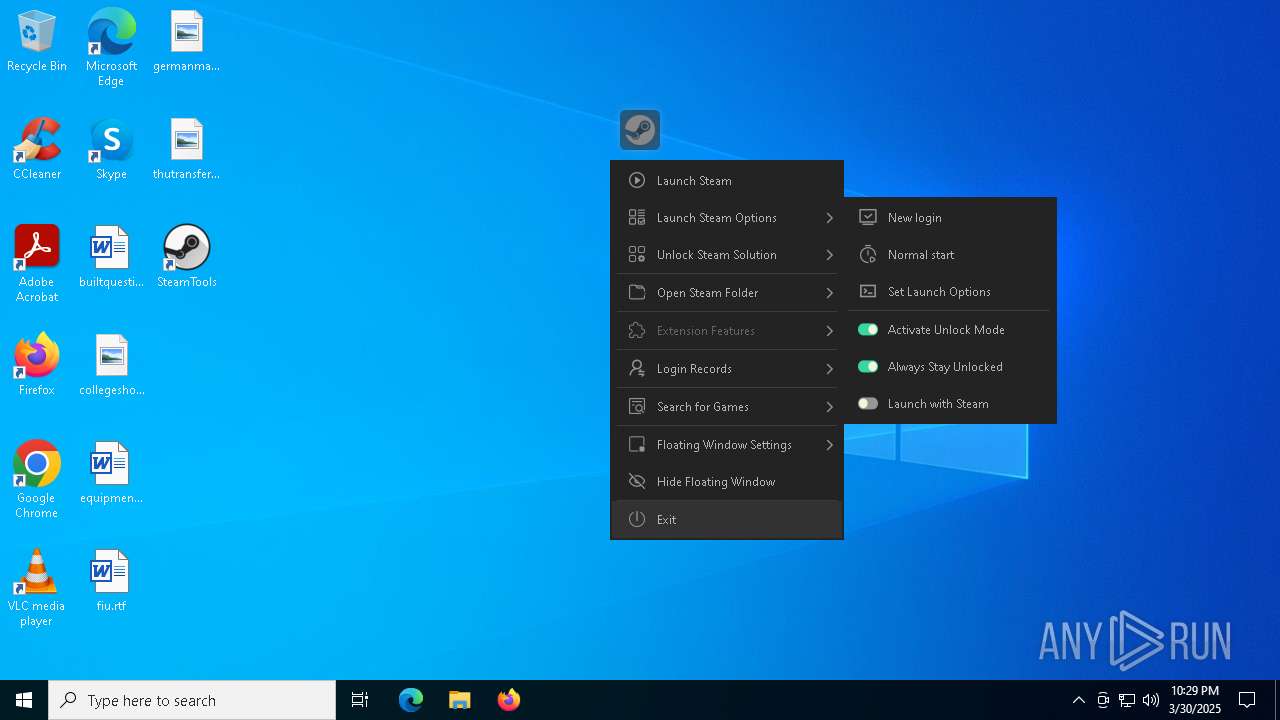The width and height of the screenshot is (1280, 720).
Task: Choose New login in the submenu
Action: (950, 218)
